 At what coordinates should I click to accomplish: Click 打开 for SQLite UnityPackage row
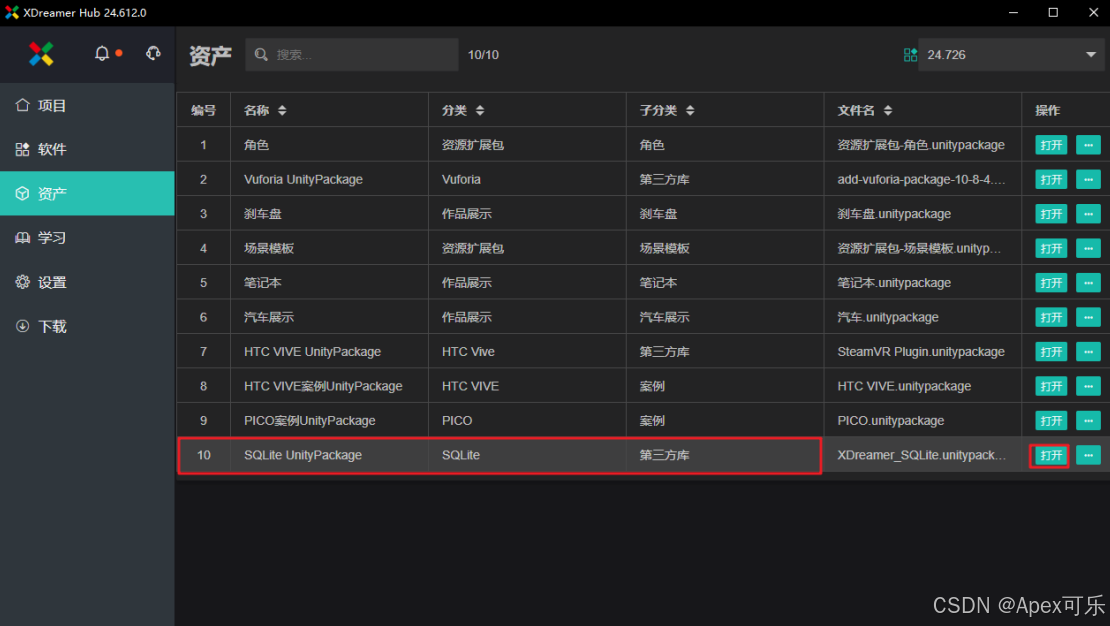[1051, 455]
